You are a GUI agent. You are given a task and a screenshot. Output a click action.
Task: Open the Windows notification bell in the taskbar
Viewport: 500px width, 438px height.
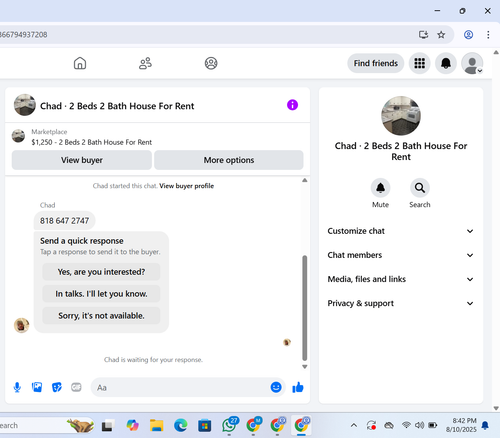coord(485,425)
